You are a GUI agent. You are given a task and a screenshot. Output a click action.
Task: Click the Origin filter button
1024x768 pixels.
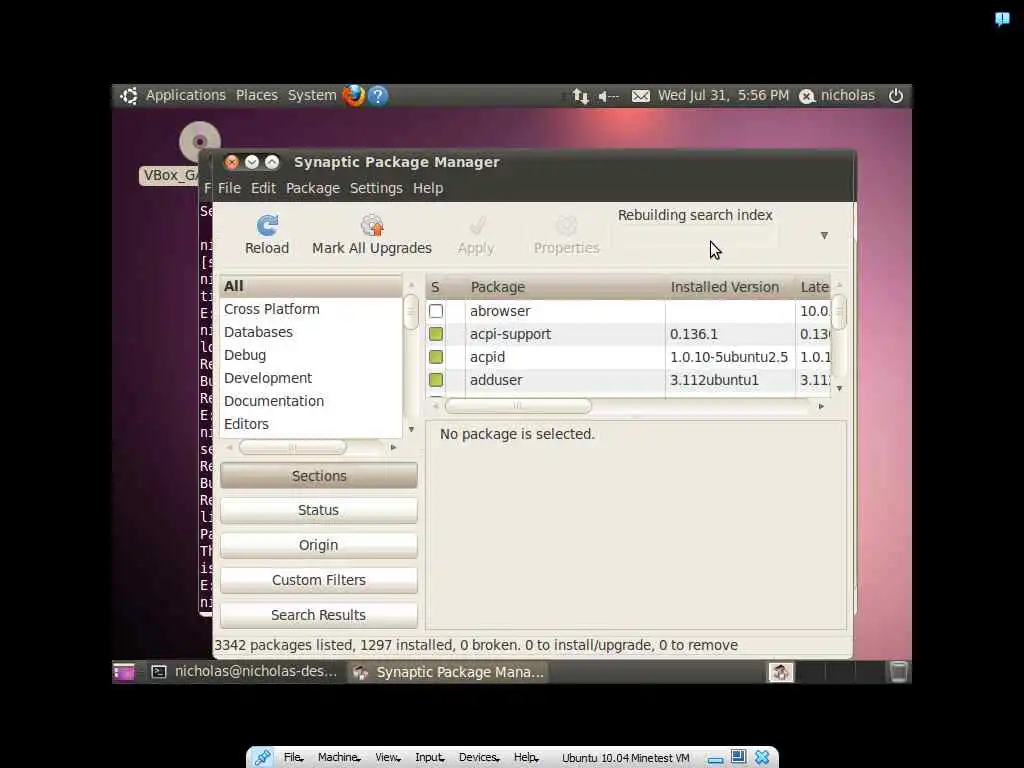point(319,545)
